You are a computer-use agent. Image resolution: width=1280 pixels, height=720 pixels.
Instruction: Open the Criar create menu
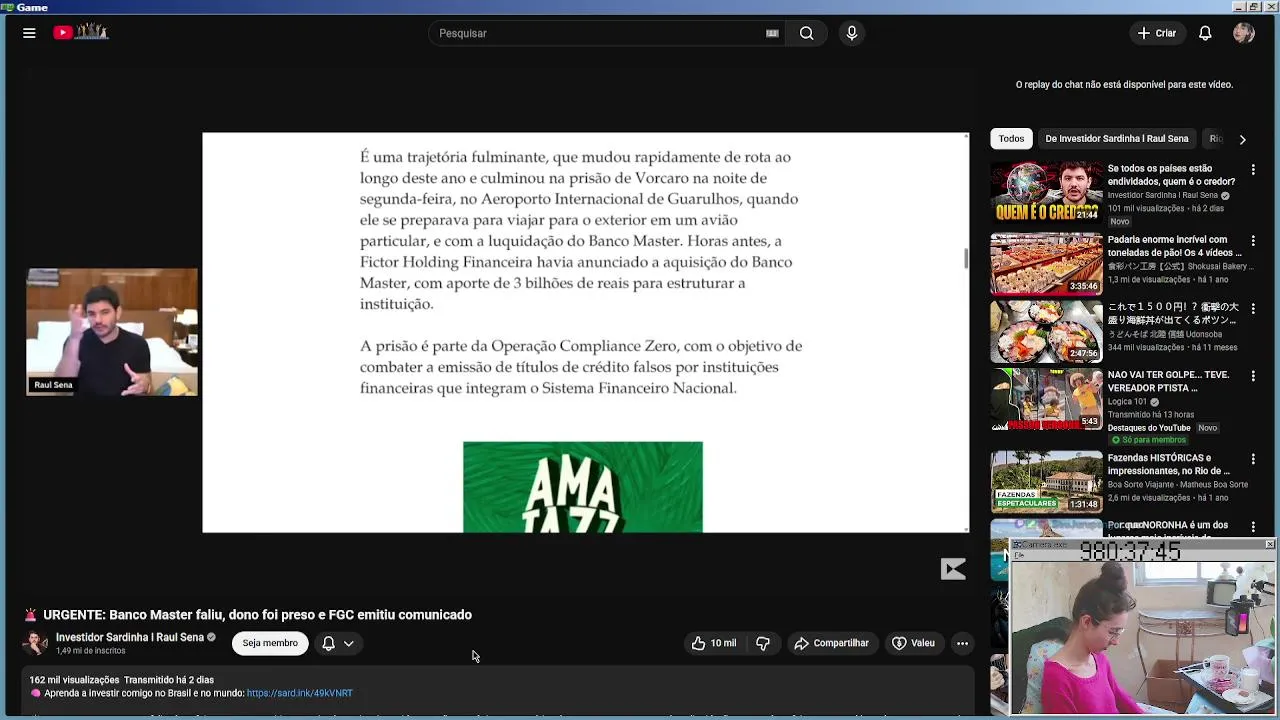[1157, 33]
